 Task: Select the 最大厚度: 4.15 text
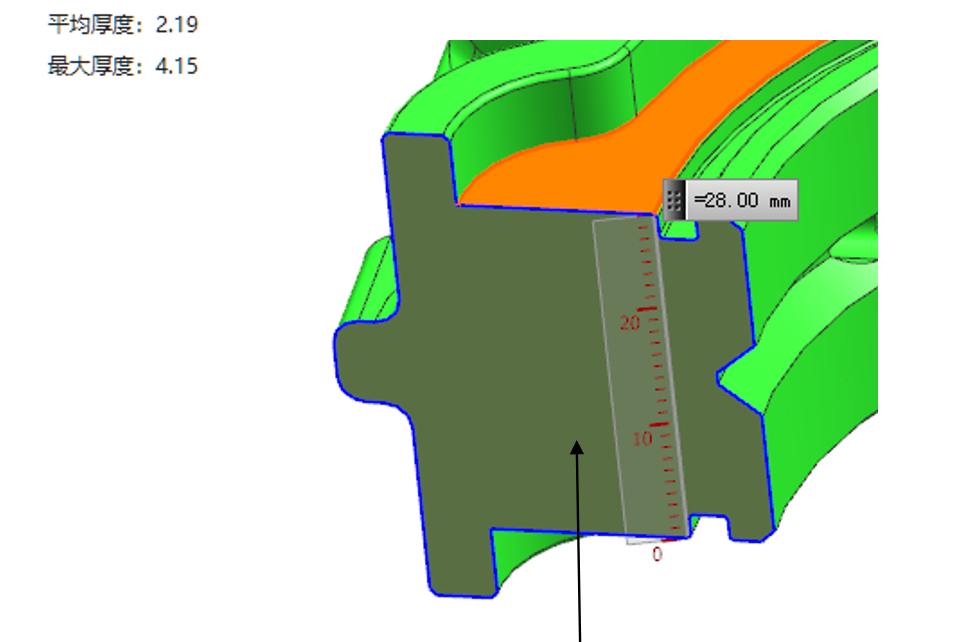(123, 66)
